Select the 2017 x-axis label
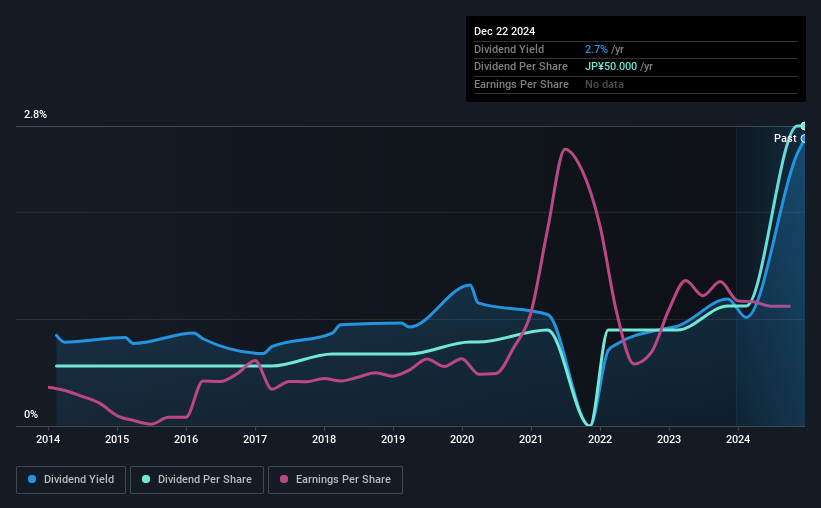Viewport: 821px width, 508px height. click(255, 439)
